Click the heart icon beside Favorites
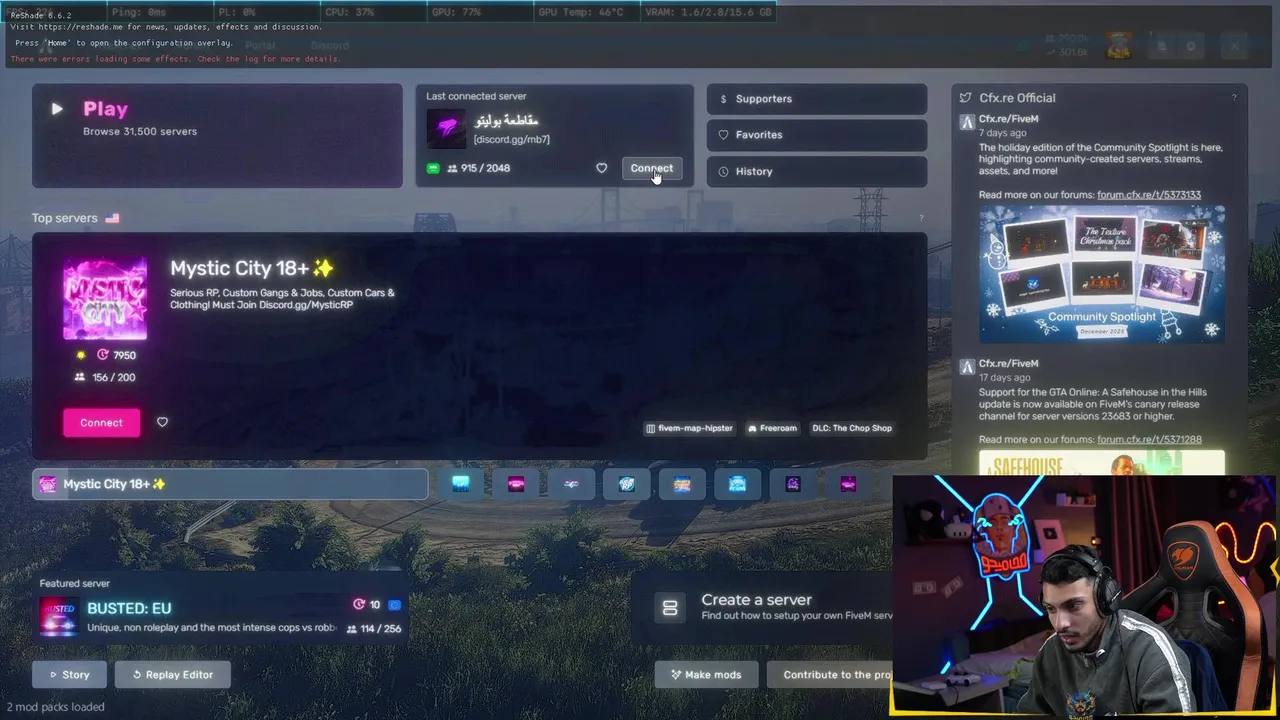 click(723, 135)
